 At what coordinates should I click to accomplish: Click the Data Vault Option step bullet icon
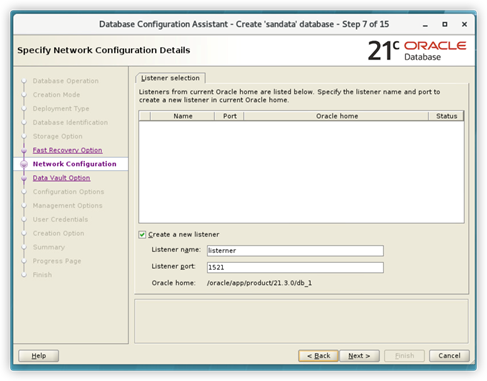pyautogui.click(x=24, y=178)
